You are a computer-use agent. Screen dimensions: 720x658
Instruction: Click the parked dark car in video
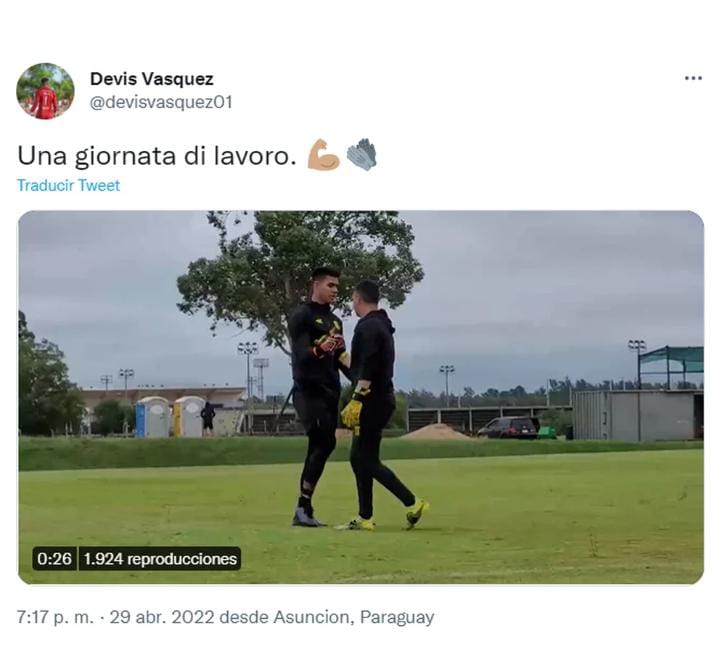click(x=508, y=427)
